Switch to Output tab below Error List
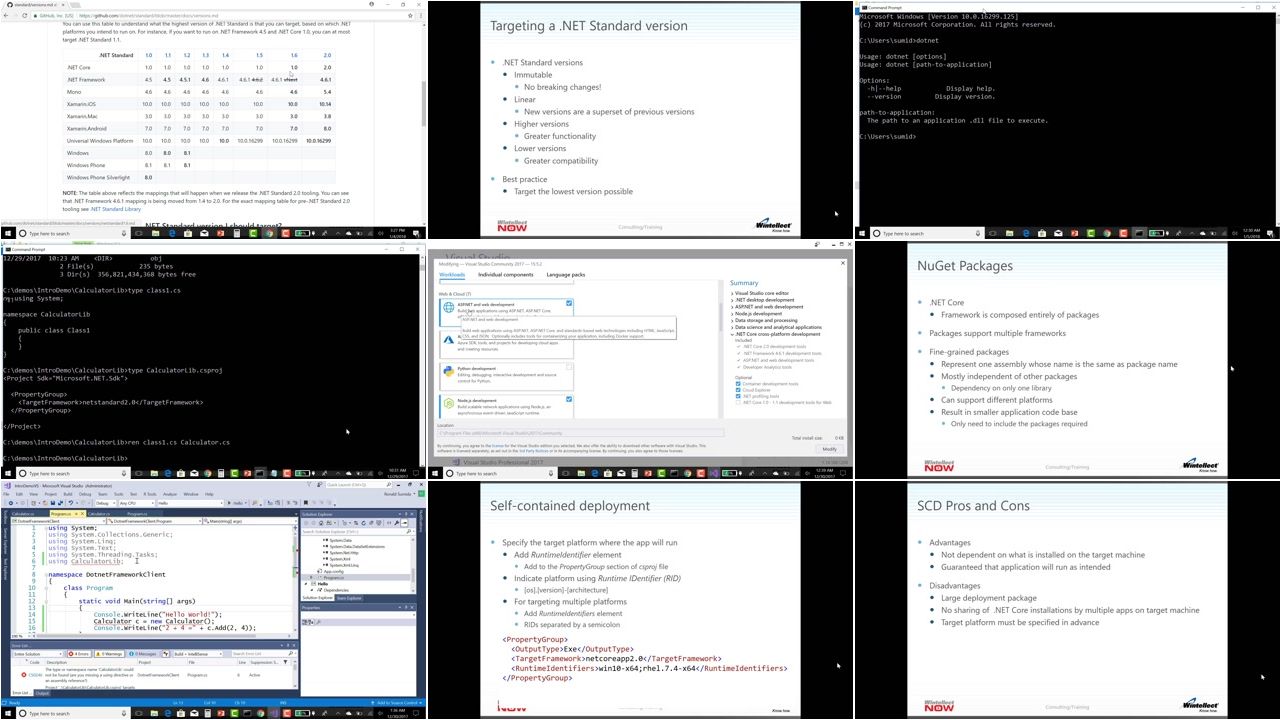 42,693
